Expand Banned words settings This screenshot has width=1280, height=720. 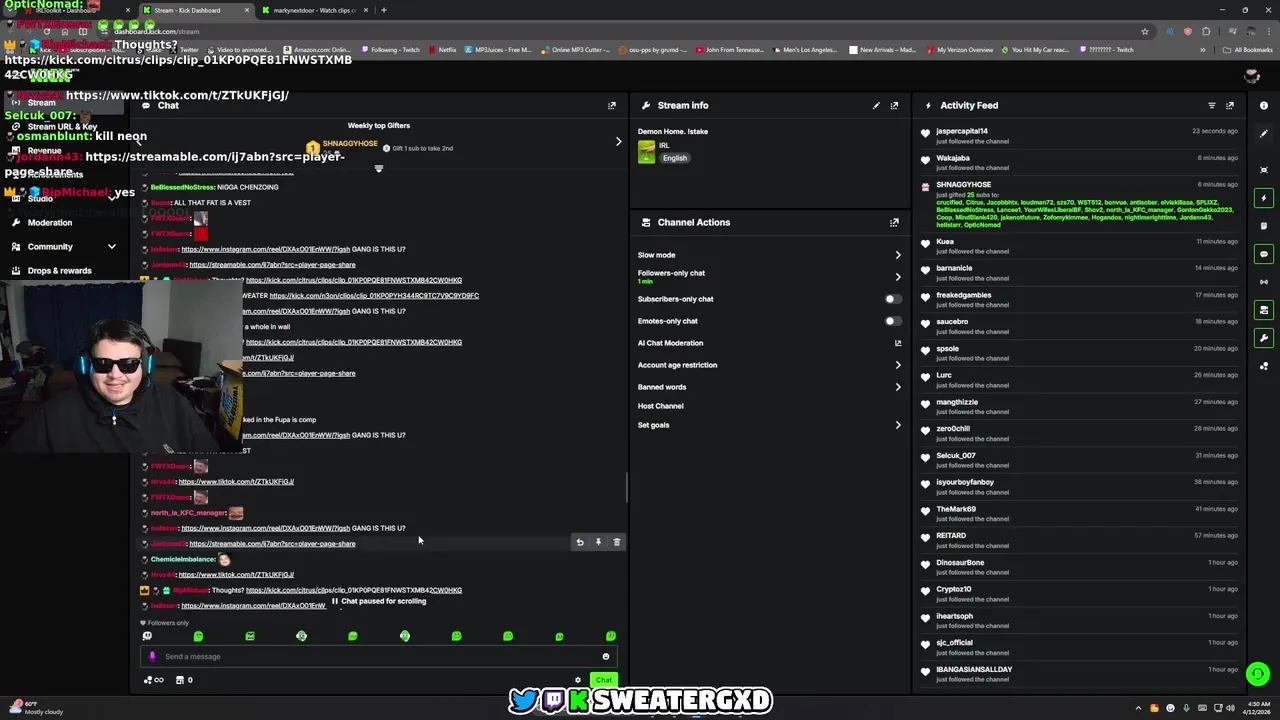point(769,387)
